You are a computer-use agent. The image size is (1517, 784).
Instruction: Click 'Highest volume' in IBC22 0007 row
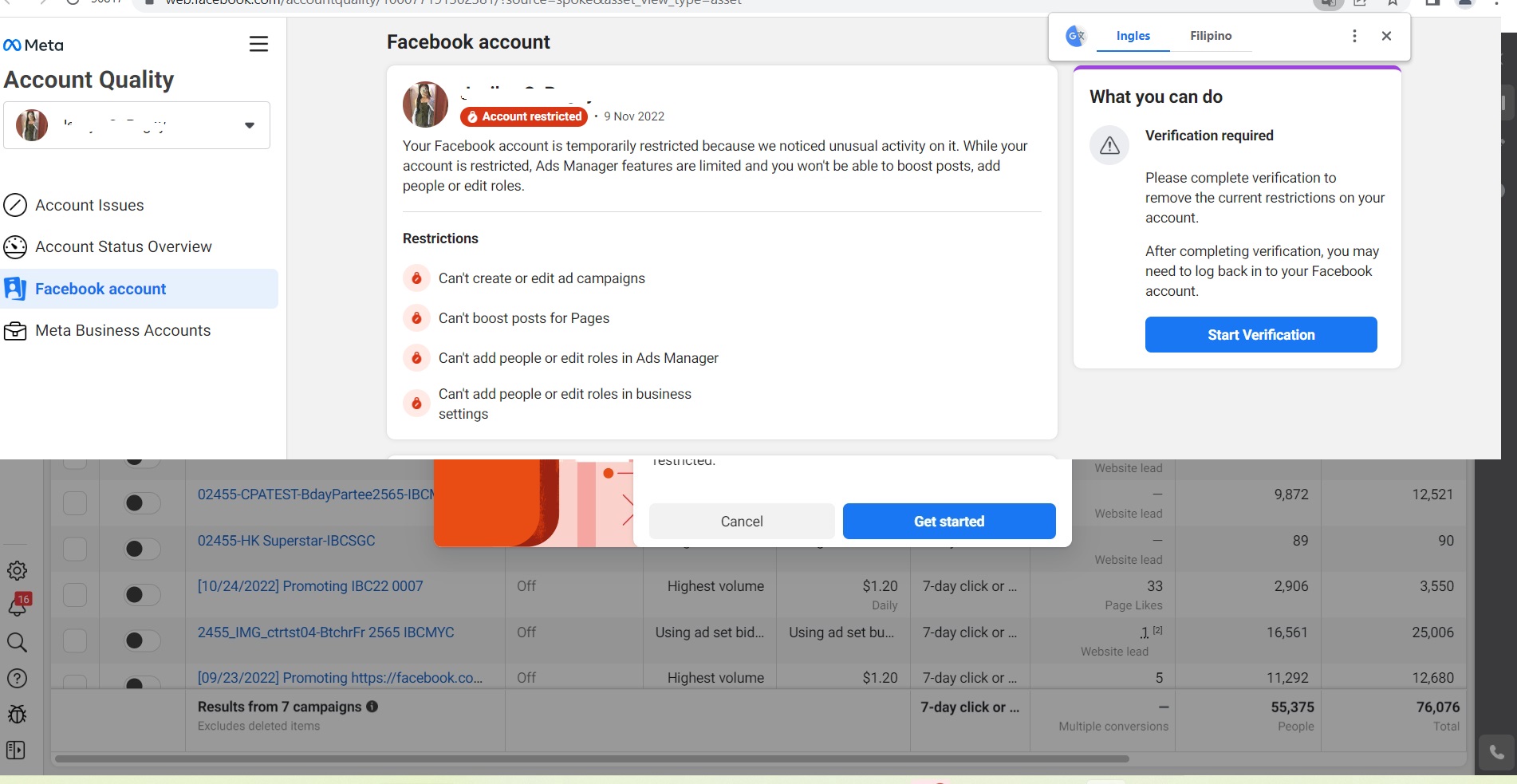click(x=715, y=586)
